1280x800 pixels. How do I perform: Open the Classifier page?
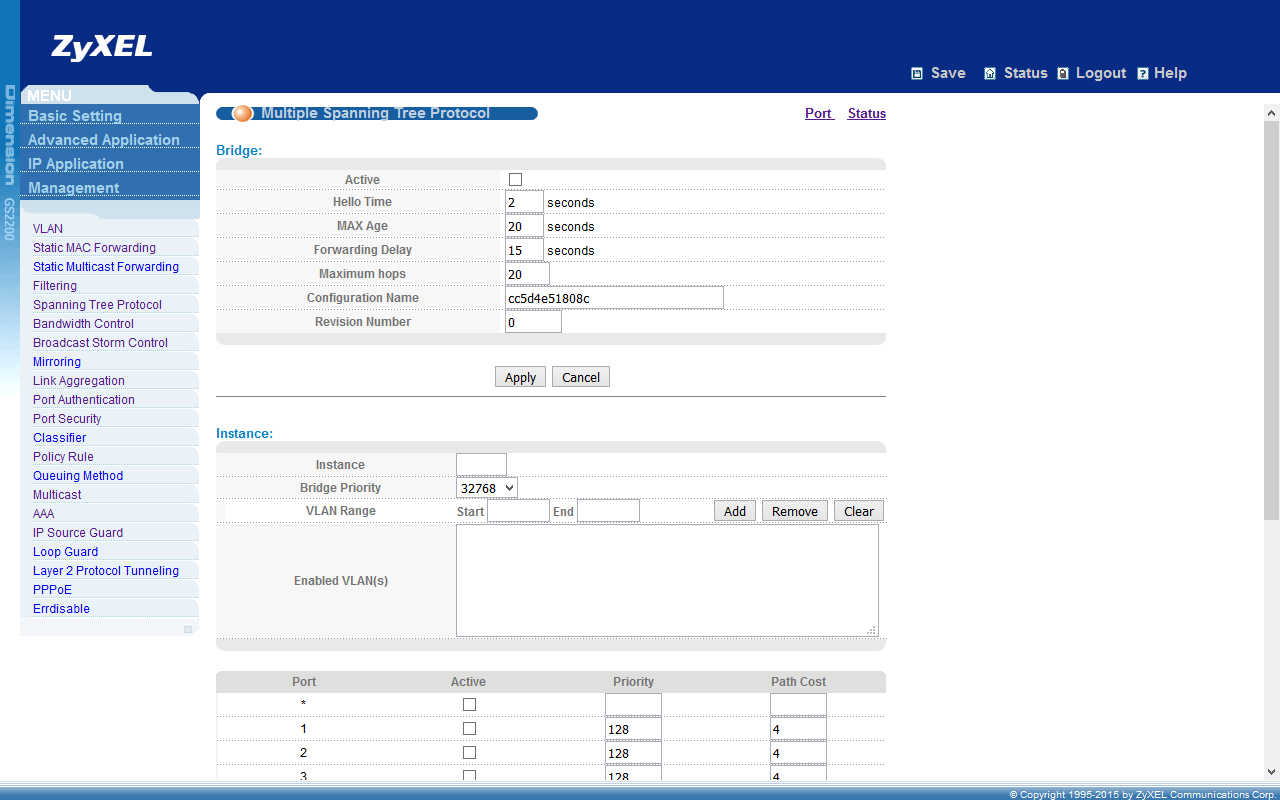point(60,438)
